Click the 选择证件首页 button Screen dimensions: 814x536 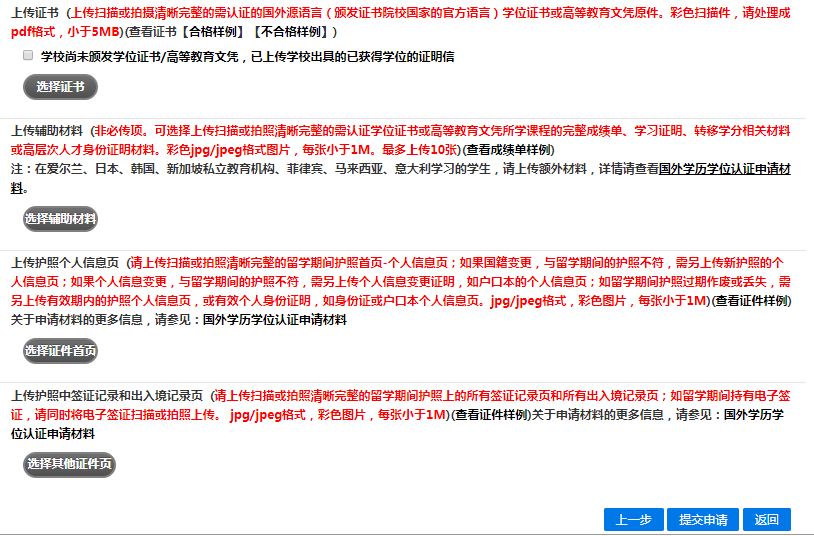click(x=60, y=351)
